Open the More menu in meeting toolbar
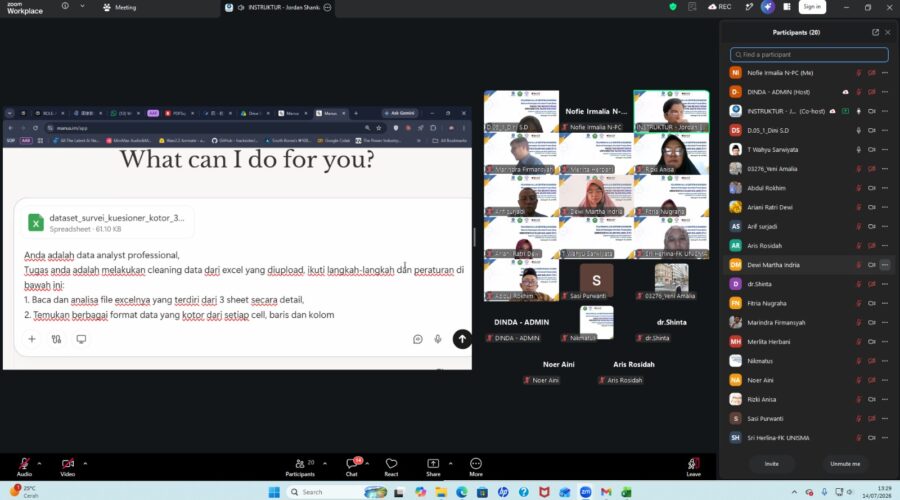 [476, 467]
